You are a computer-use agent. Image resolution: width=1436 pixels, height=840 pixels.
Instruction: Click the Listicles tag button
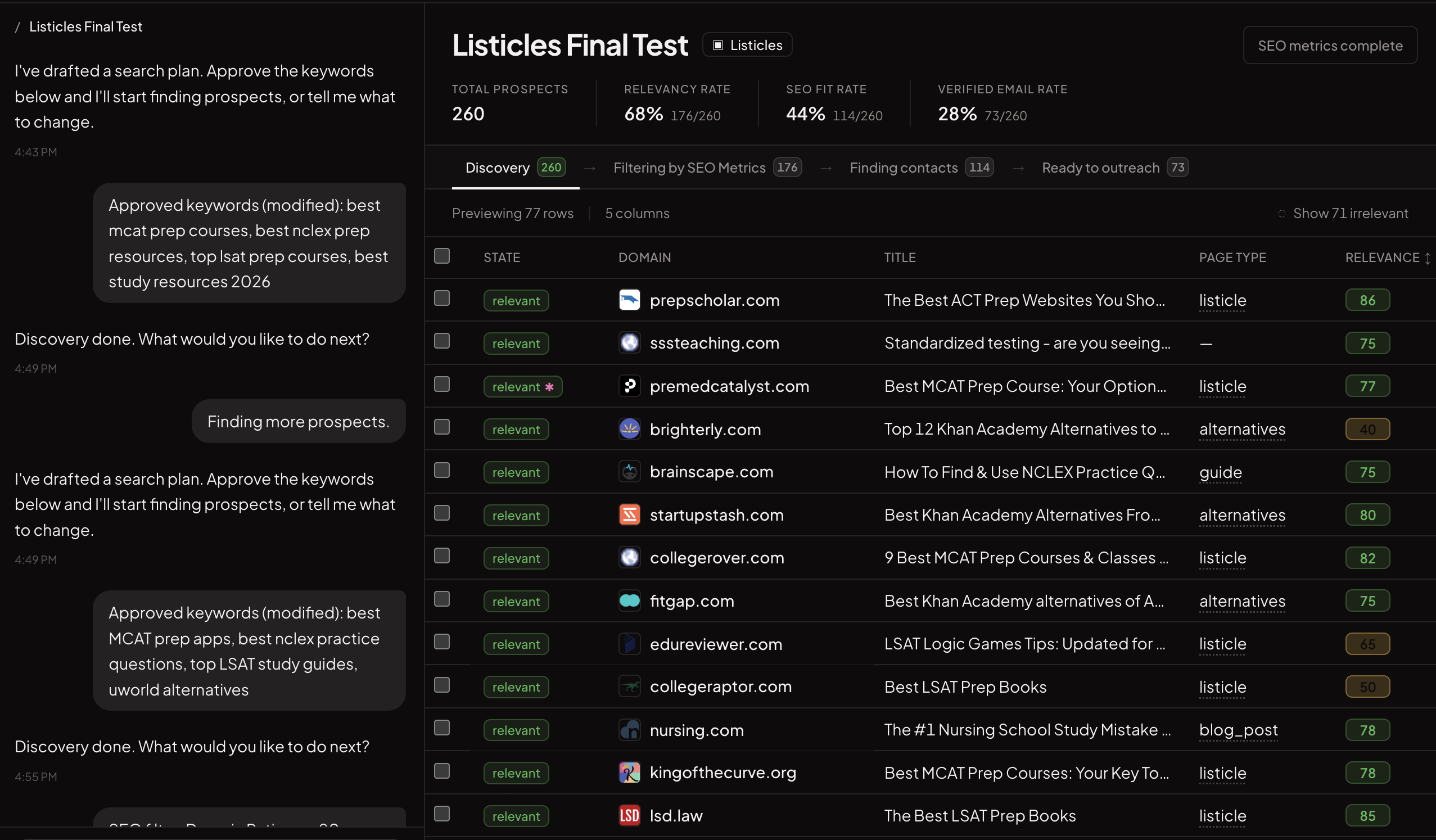[747, 45]
